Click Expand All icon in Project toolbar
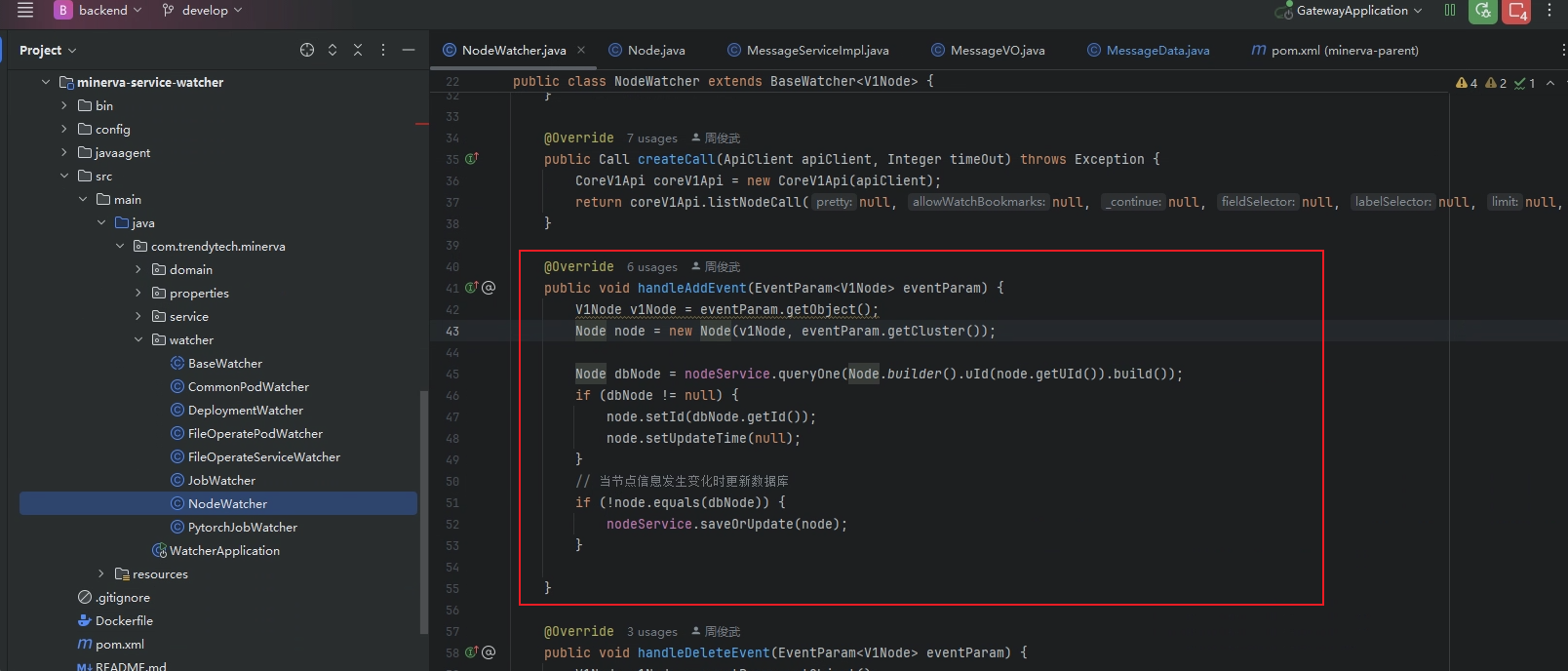Viewport: 1568px width, 671px height. (x=333, y=50)
